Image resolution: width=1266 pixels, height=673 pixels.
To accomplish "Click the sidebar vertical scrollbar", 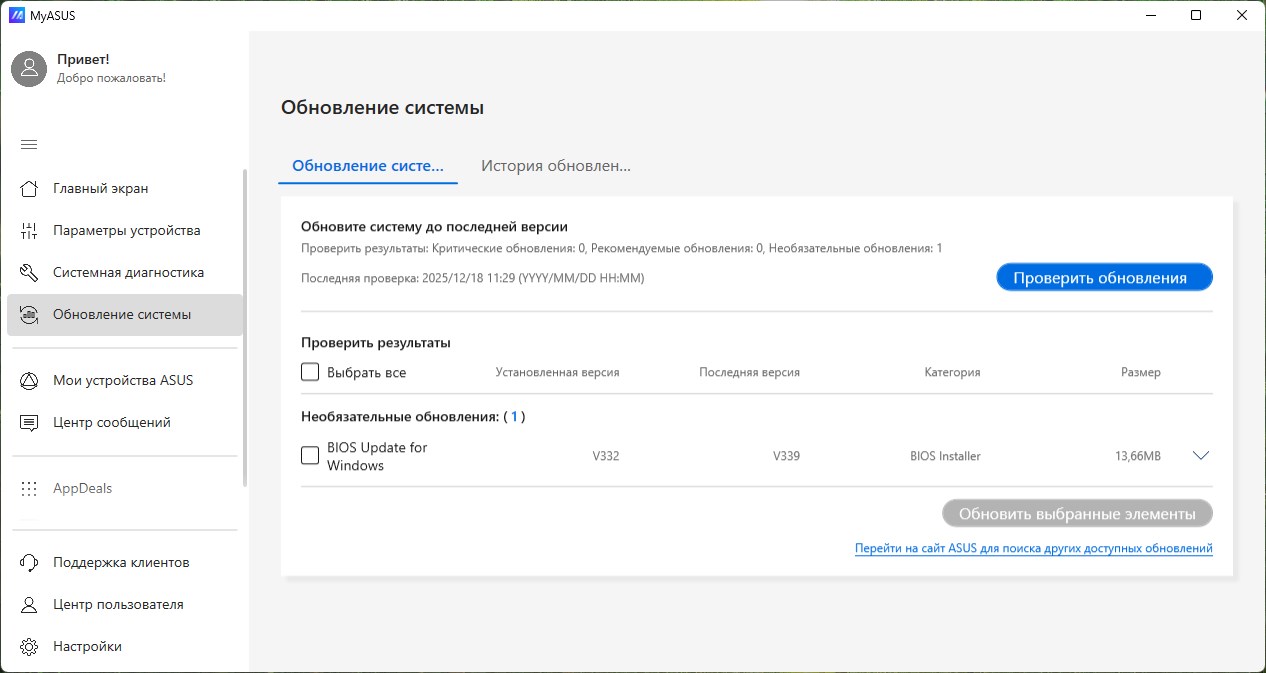I will (245, 328).
